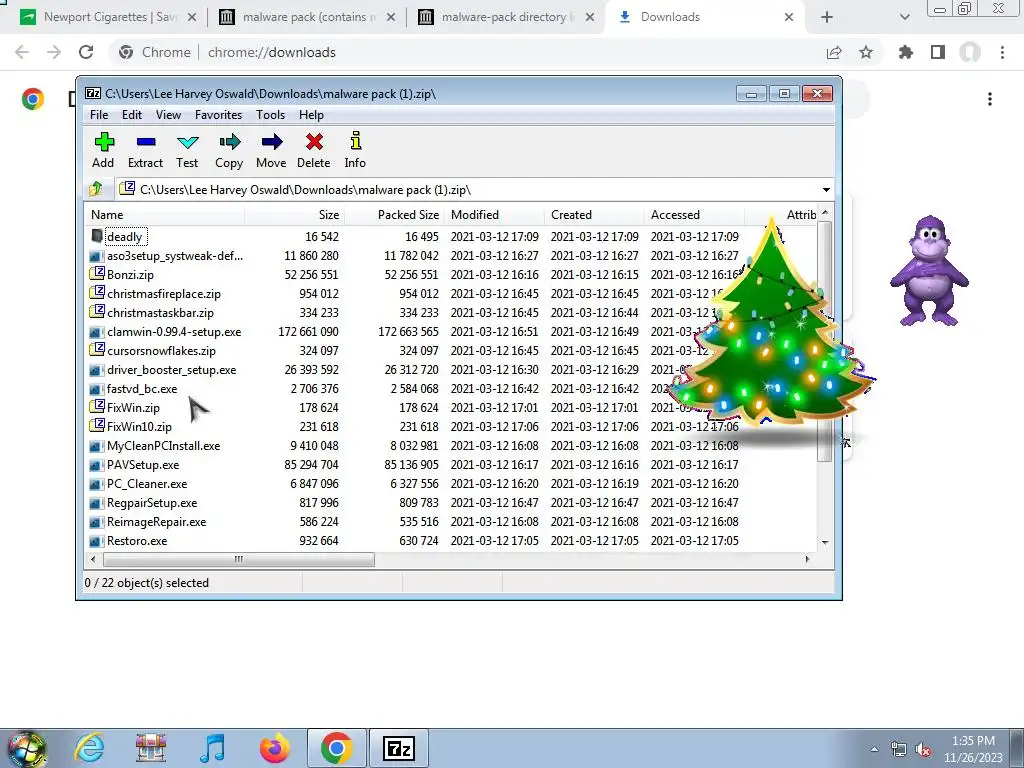Open Downloads page three-dot menu
The width and height of the screenshot is (1024, 768).
point(990,99)
